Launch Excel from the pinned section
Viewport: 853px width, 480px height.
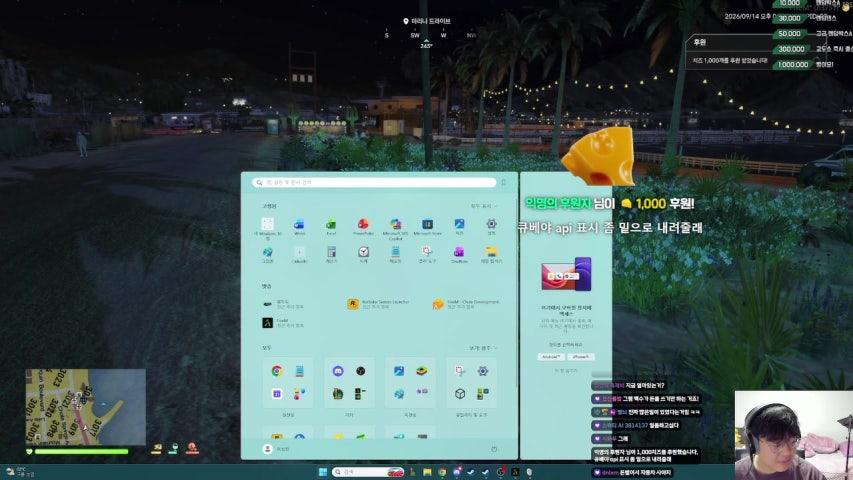pyautogui.click(x=331, y=226)
